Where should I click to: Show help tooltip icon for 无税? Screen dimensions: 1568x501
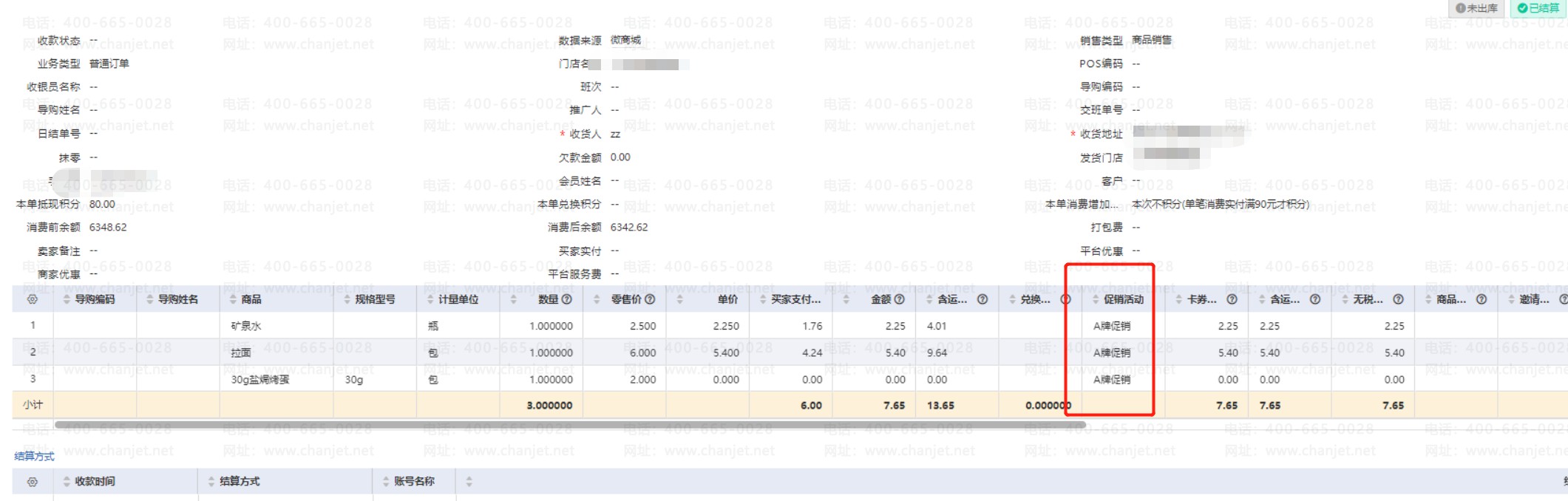1398,299
